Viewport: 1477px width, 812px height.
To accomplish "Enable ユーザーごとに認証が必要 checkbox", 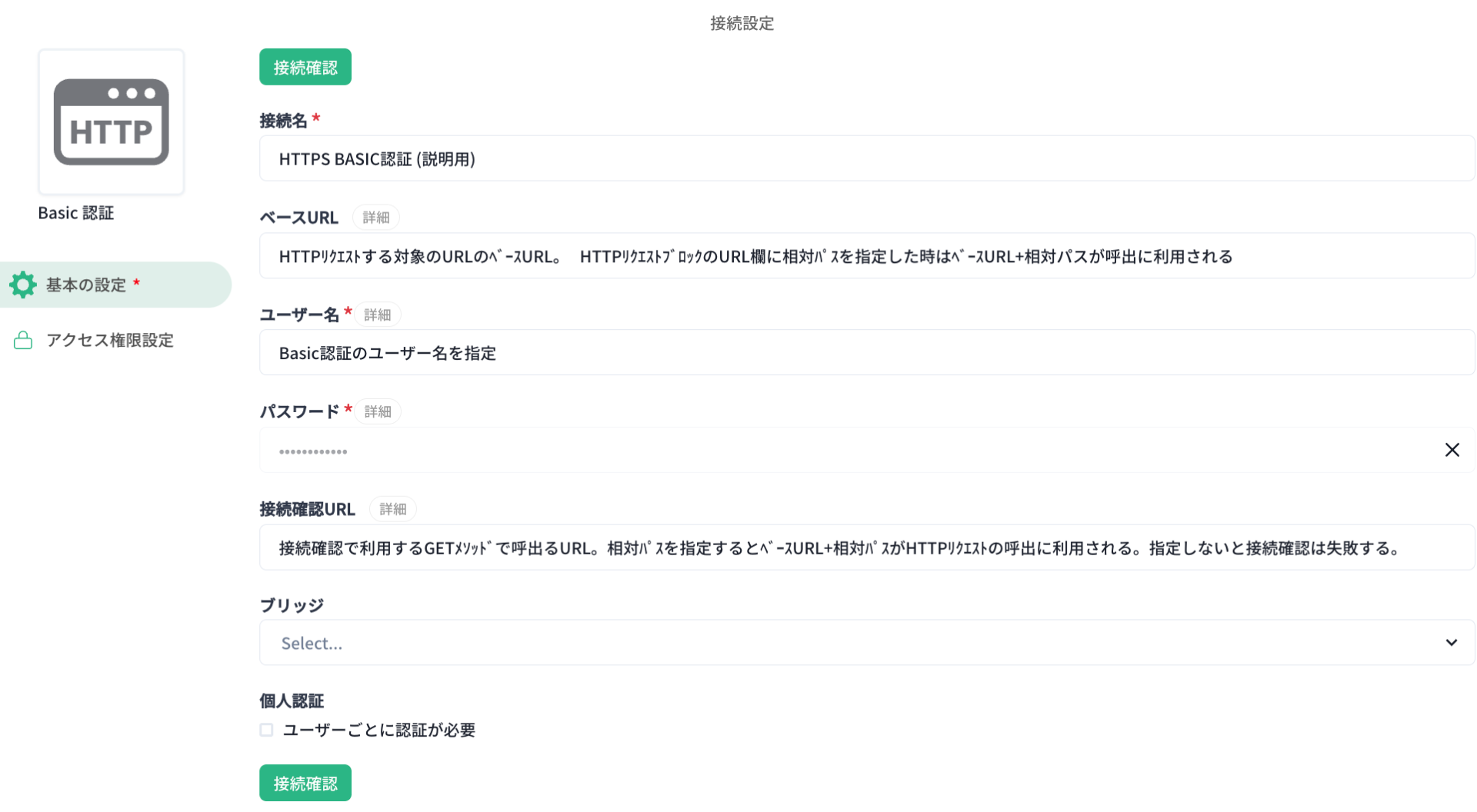I will 266,730.
